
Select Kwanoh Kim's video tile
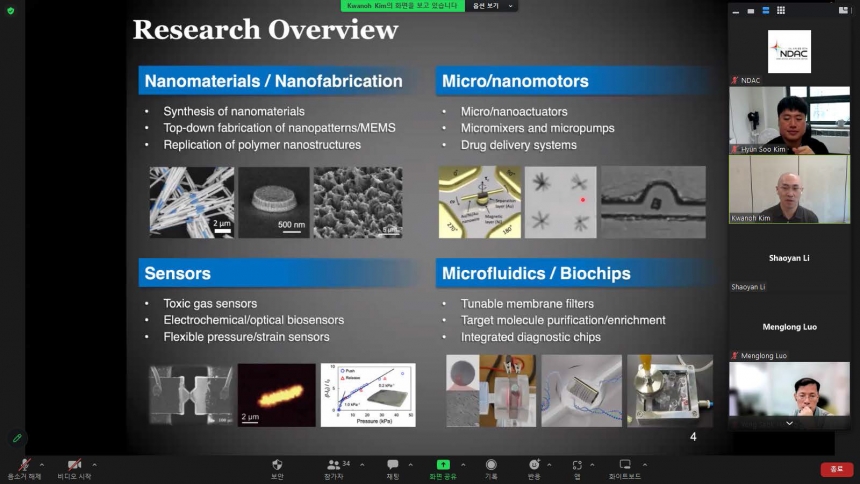tap(789, 189)
